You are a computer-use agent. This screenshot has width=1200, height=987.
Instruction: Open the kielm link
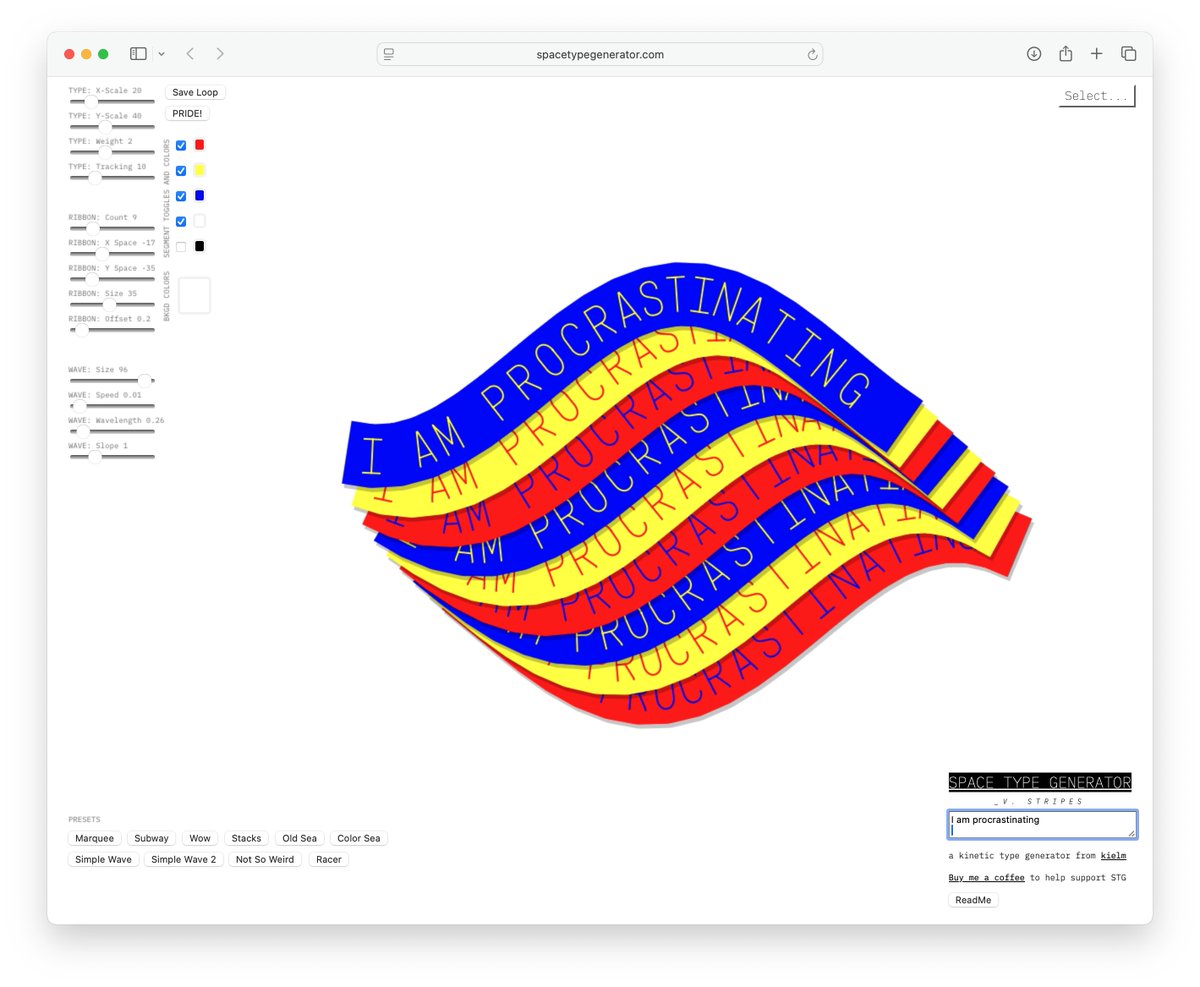coord(1113,856)
